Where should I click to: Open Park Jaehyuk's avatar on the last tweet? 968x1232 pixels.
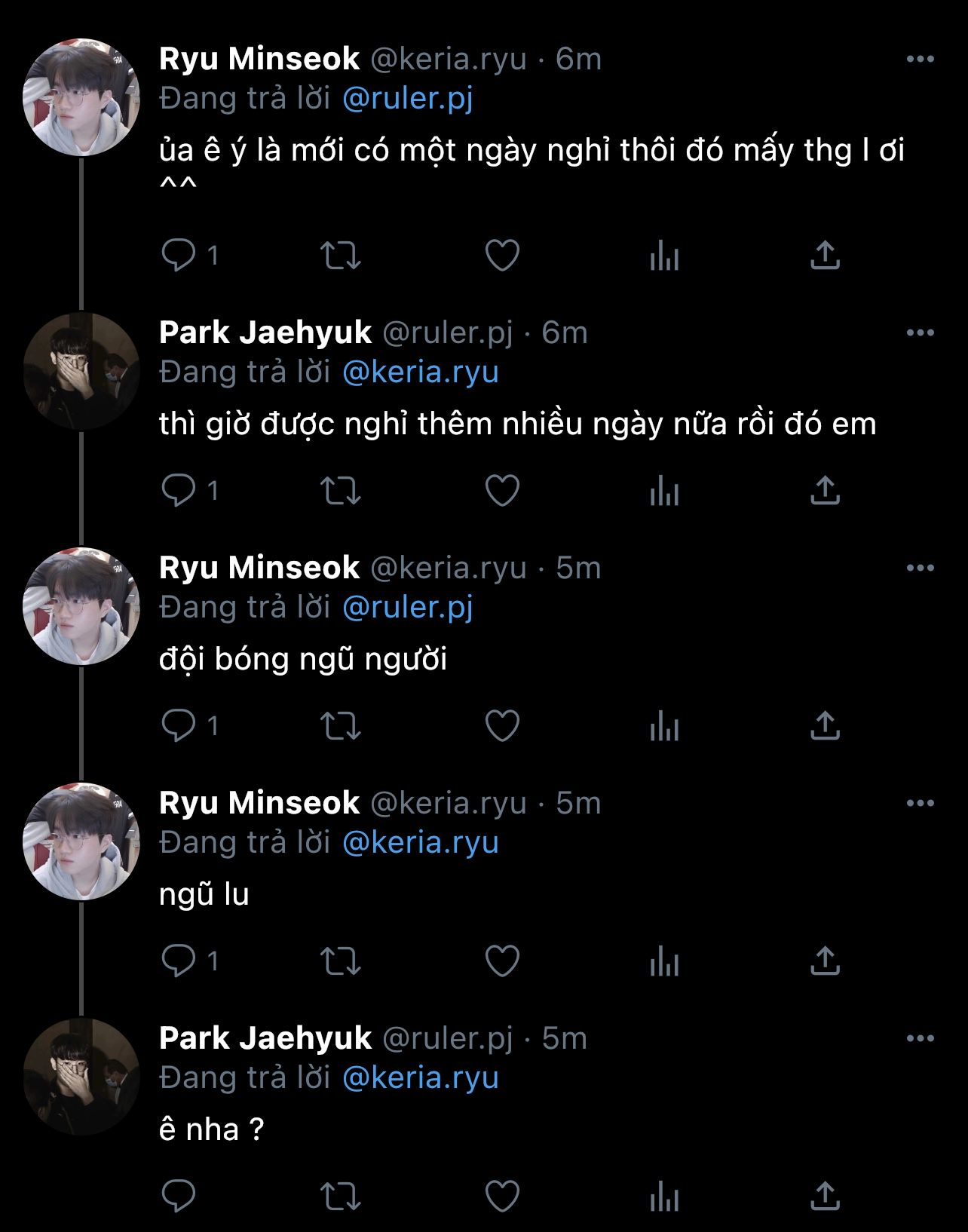tap(81, 1077)
